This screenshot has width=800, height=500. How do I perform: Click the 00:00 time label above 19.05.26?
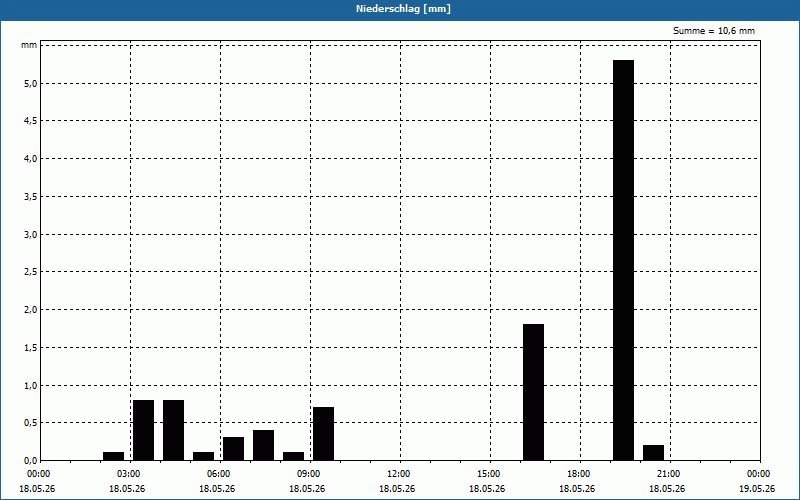coord(759,474)
